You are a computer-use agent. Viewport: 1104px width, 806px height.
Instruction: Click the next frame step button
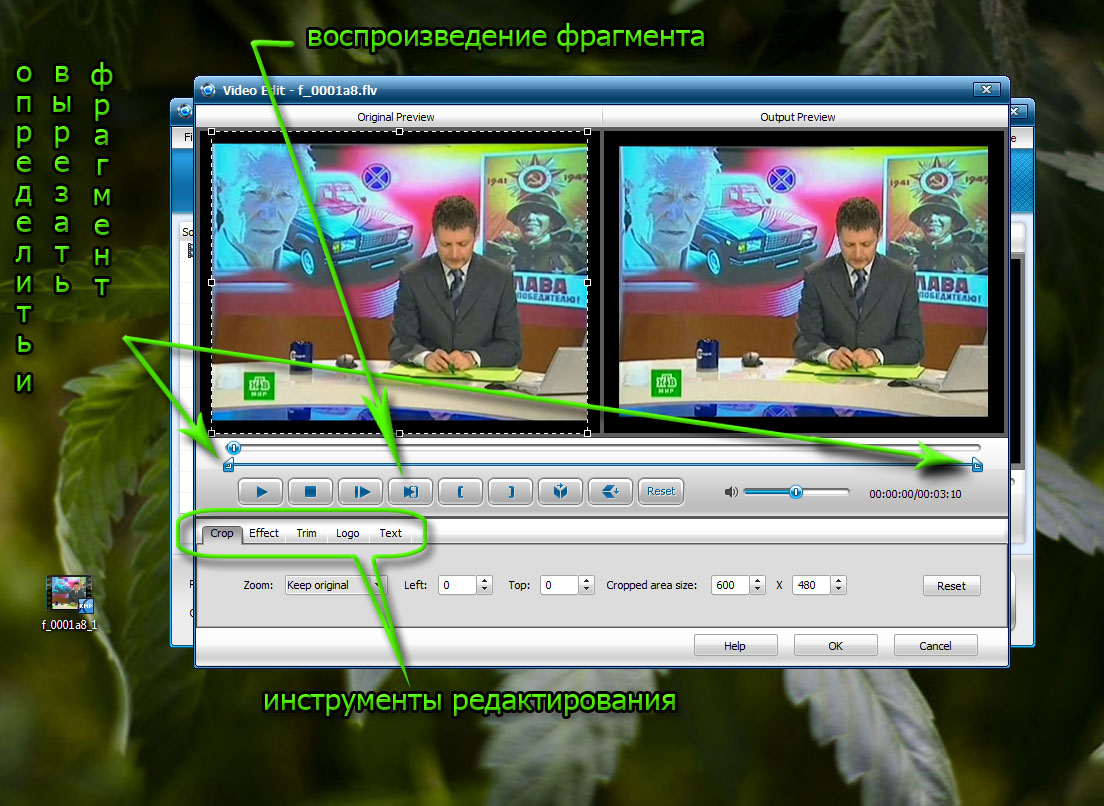(361, 491)
